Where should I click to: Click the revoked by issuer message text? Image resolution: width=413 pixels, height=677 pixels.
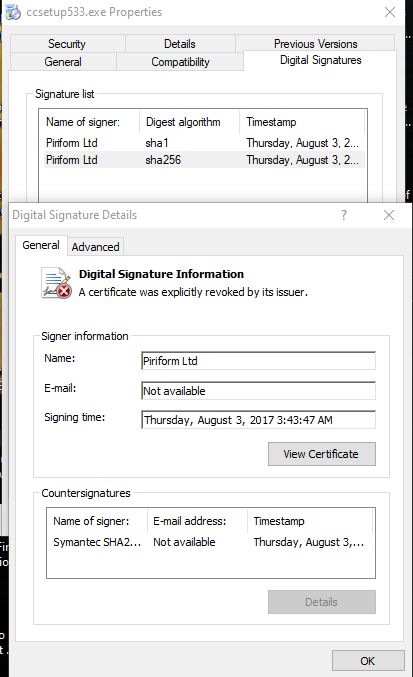(193, 292)
